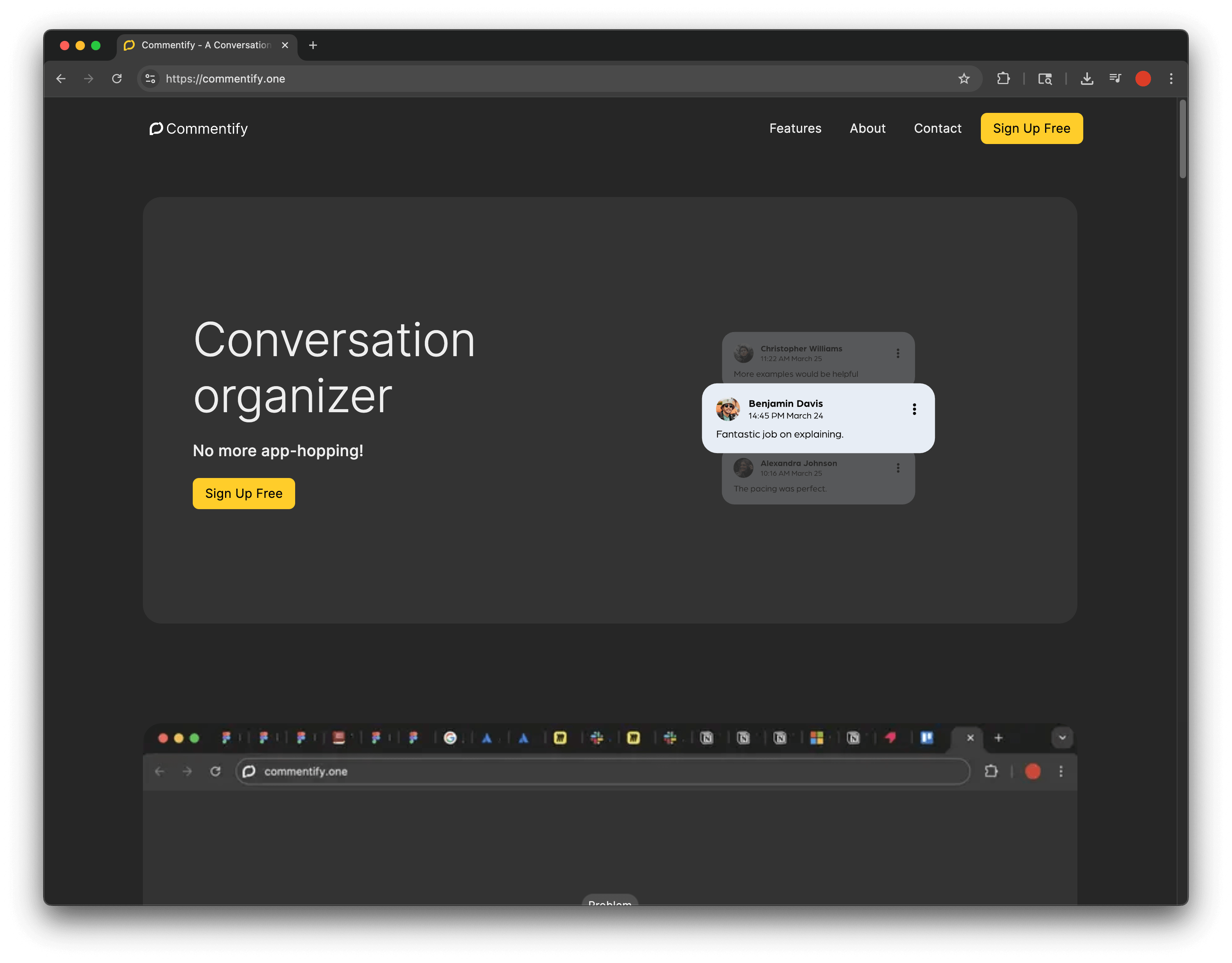Screen dimensions: 1232x963
Task: Open options for Benjamin Davis comment
Action: point(914,409)
